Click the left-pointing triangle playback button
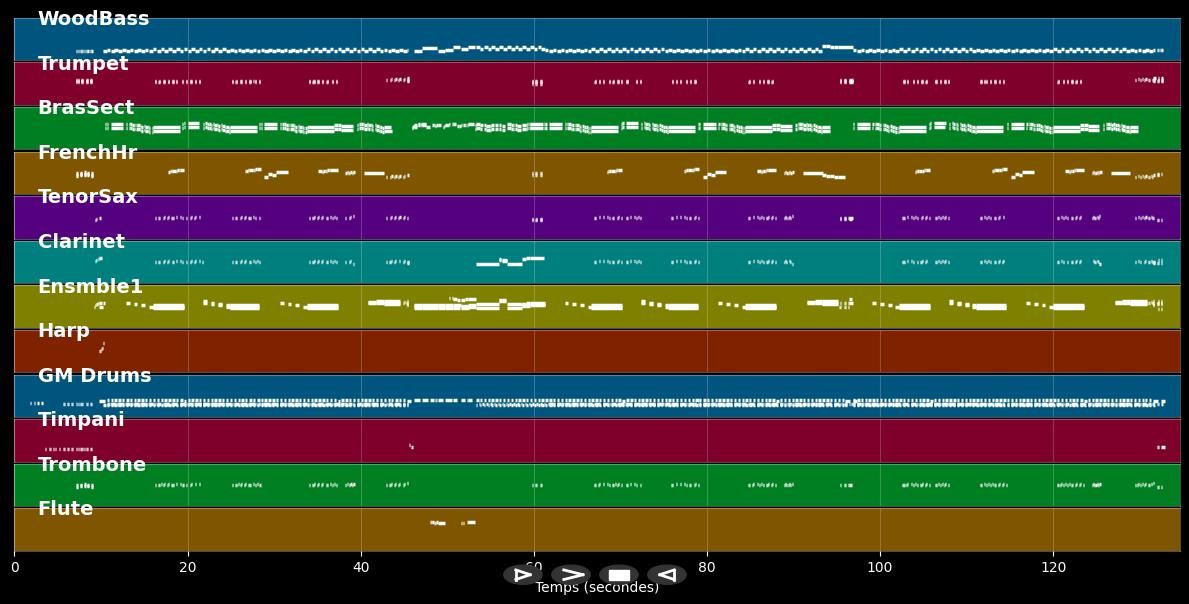 pyautogui.click(x=666, y=575)
